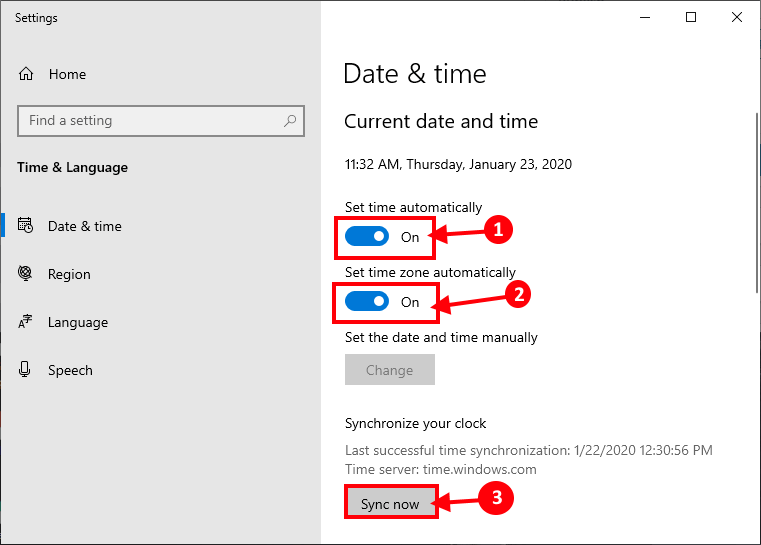Open the Region settings
761x545 pixels.
(x=69, y=274)
